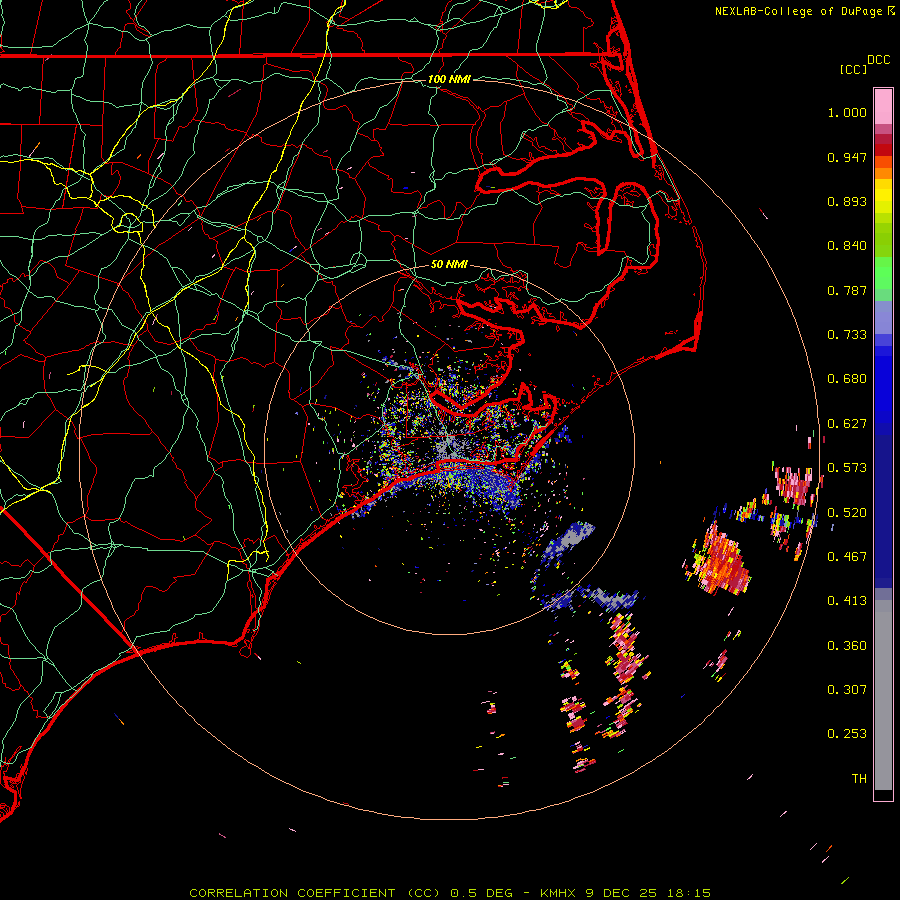The image size is (900, 900).
Task: Click the 0.467 scale value
Action: tap(847, 557)
